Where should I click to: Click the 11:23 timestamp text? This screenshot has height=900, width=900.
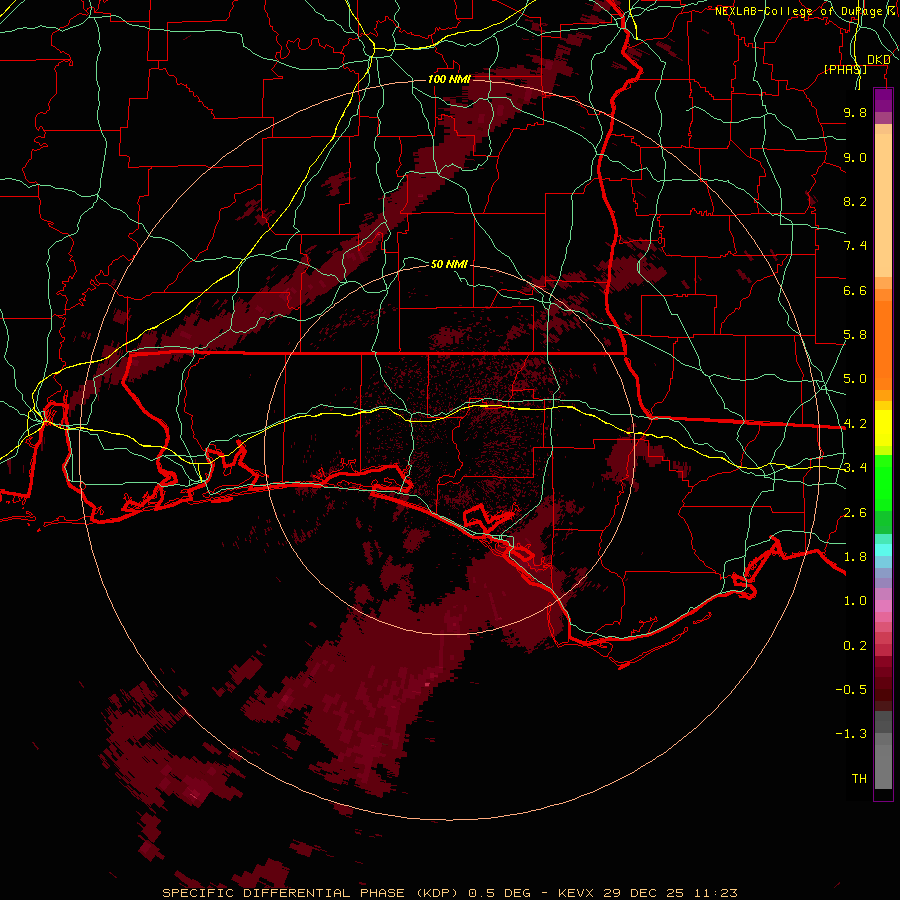click(715, 893)
